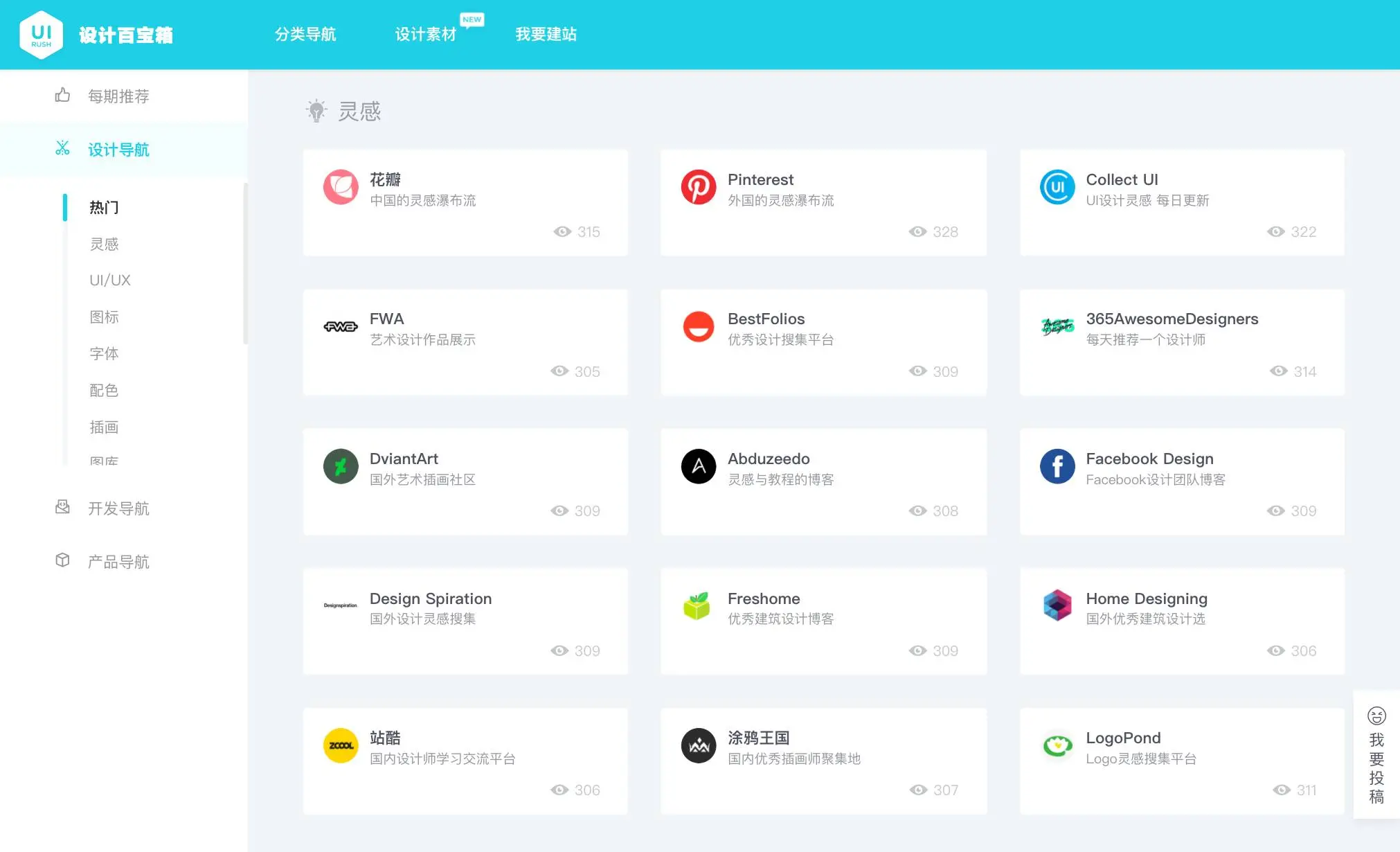The width and height of the screenshot is (1400, 852).
Task: Select UI/UX in the sidebar list
Action: pyautogui.click(x=110, y=281)
